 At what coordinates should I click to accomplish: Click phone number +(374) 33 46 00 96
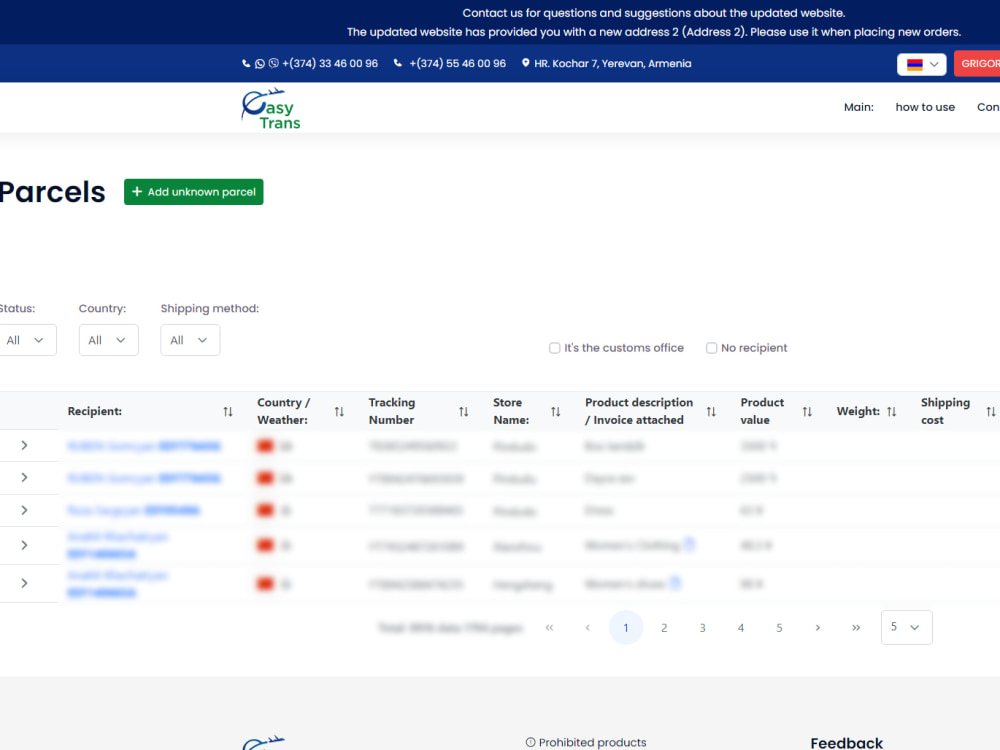pyautogui.click(x=330, y=64)
